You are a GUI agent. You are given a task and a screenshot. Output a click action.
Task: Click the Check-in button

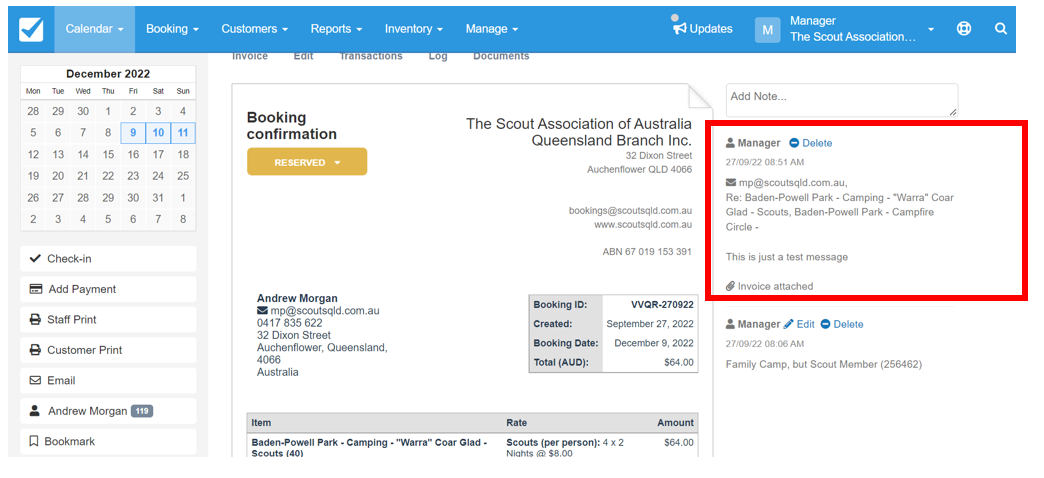coord(108,258)
